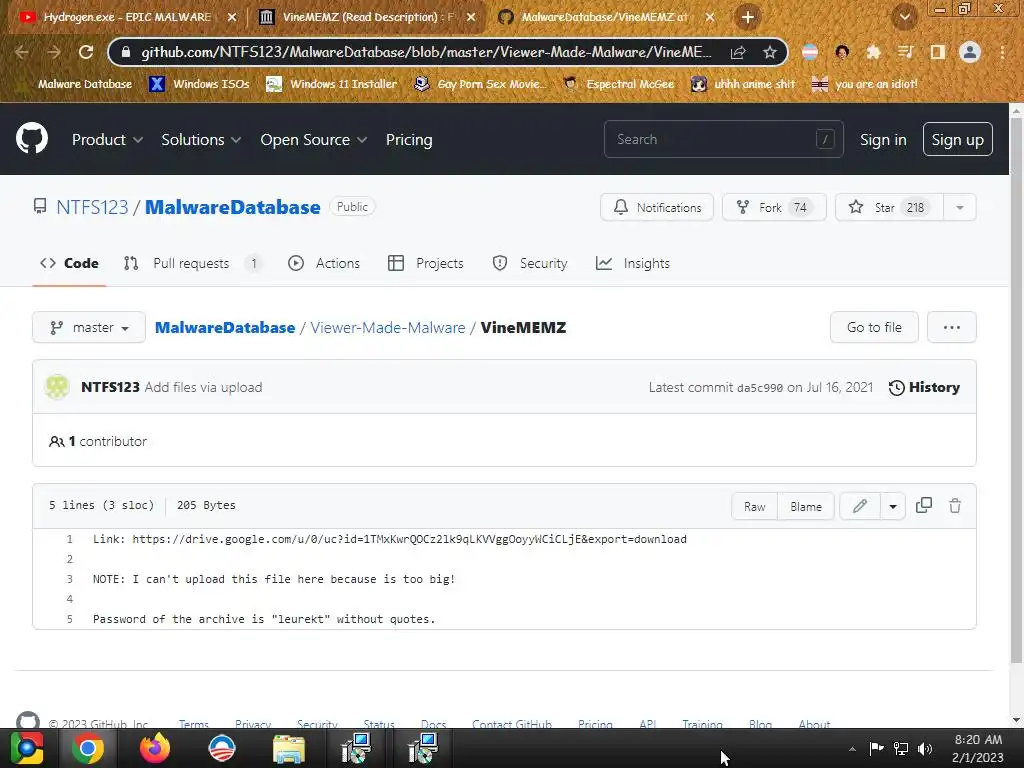Launch Firefox from the taskbar
1024x768 pixels.
[155, 748]
